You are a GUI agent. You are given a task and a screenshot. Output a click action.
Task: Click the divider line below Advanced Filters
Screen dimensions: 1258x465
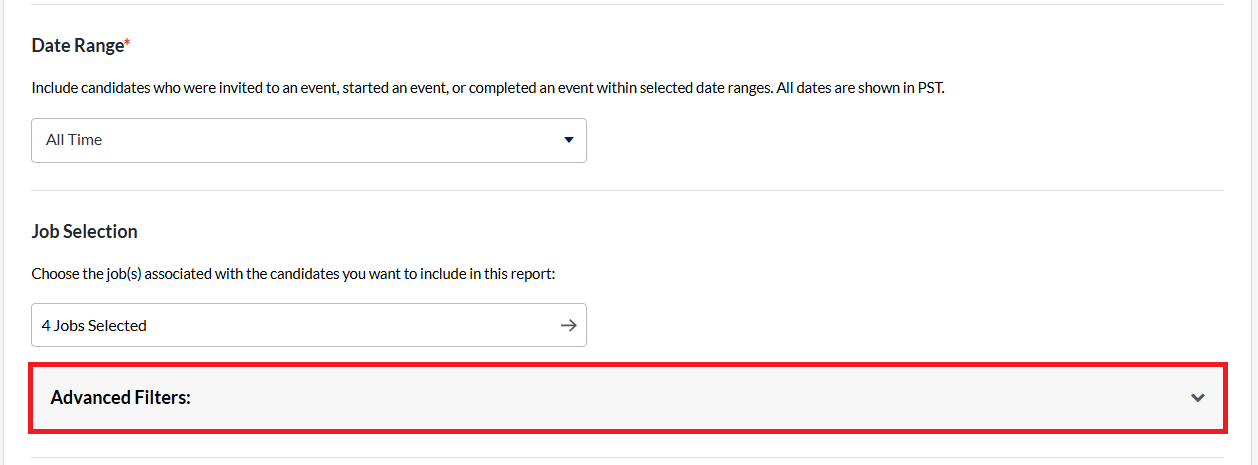(628, 458)
